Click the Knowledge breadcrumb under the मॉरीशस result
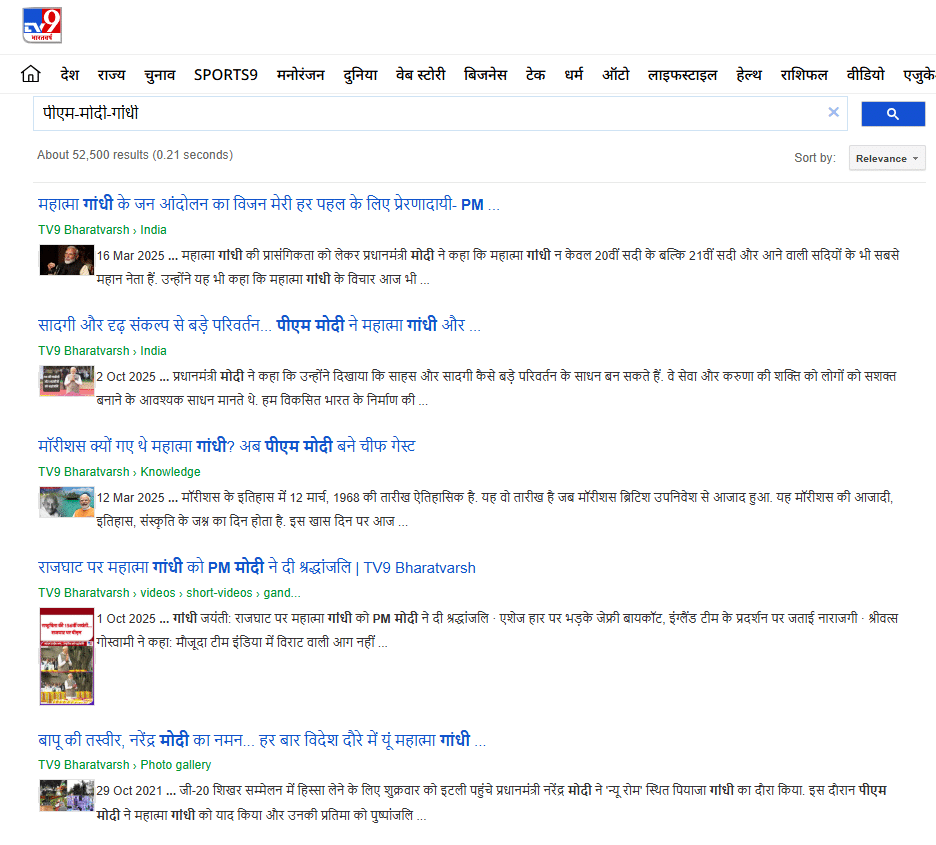The width and height of the screenshot is (936, 845). tap(170, 472)
